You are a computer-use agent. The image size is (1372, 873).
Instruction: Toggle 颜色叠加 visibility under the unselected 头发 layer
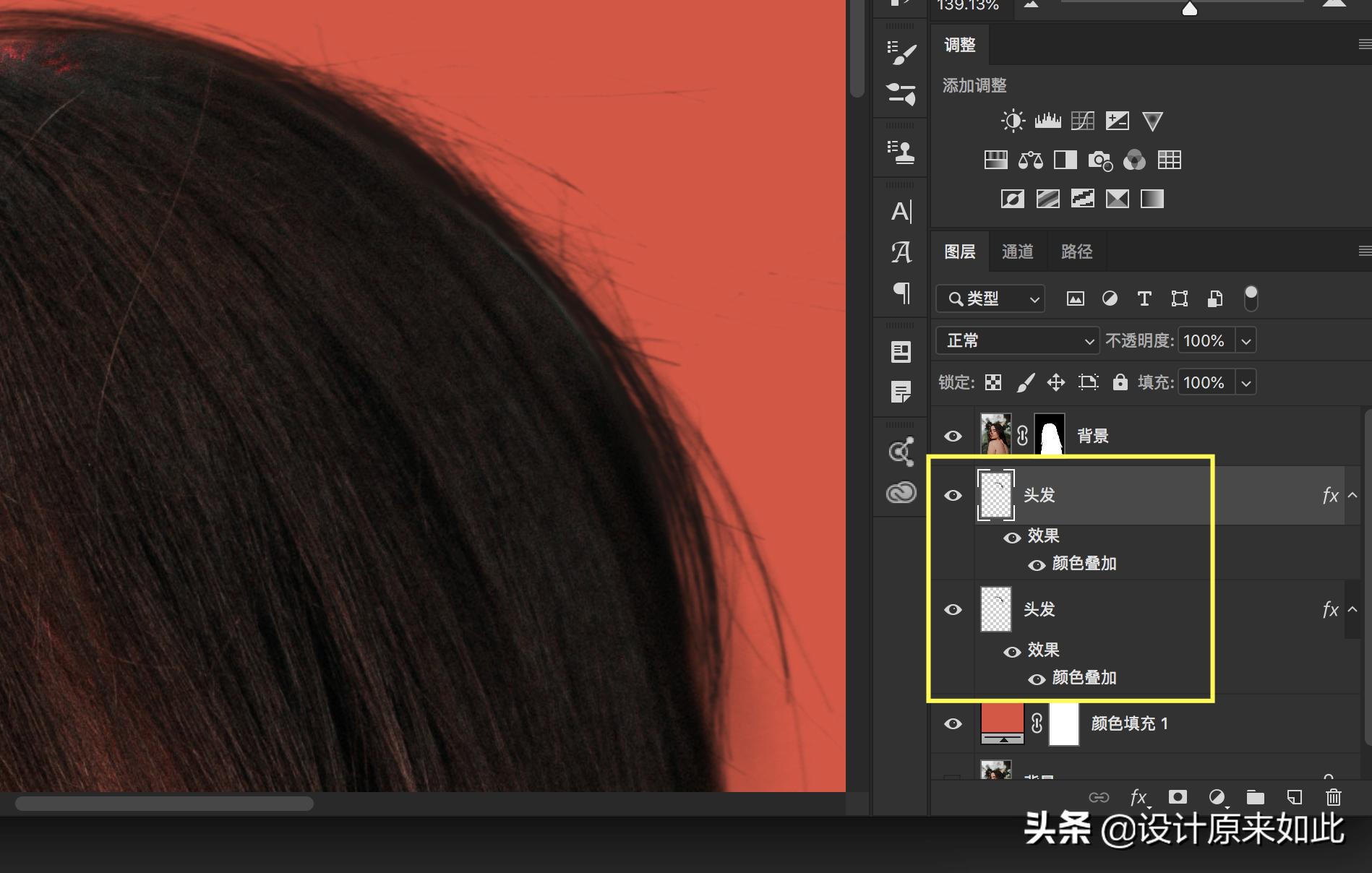[1037, 679]
